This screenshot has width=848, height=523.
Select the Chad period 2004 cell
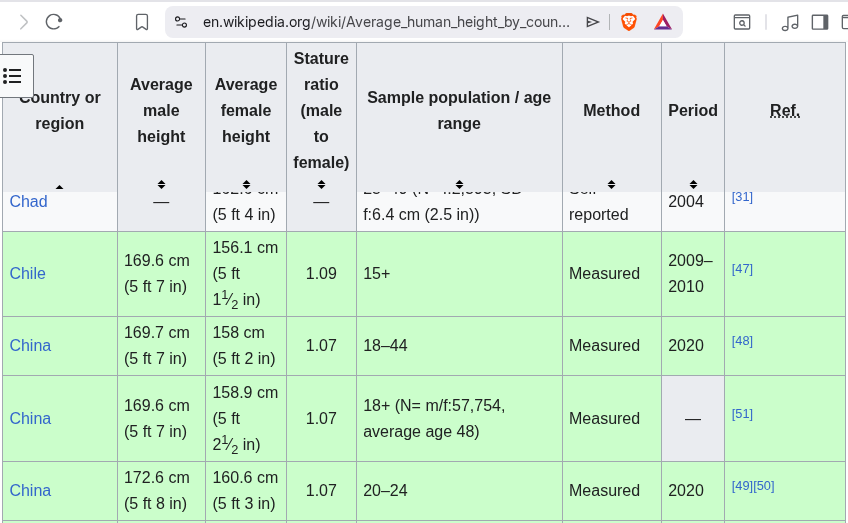693,211
